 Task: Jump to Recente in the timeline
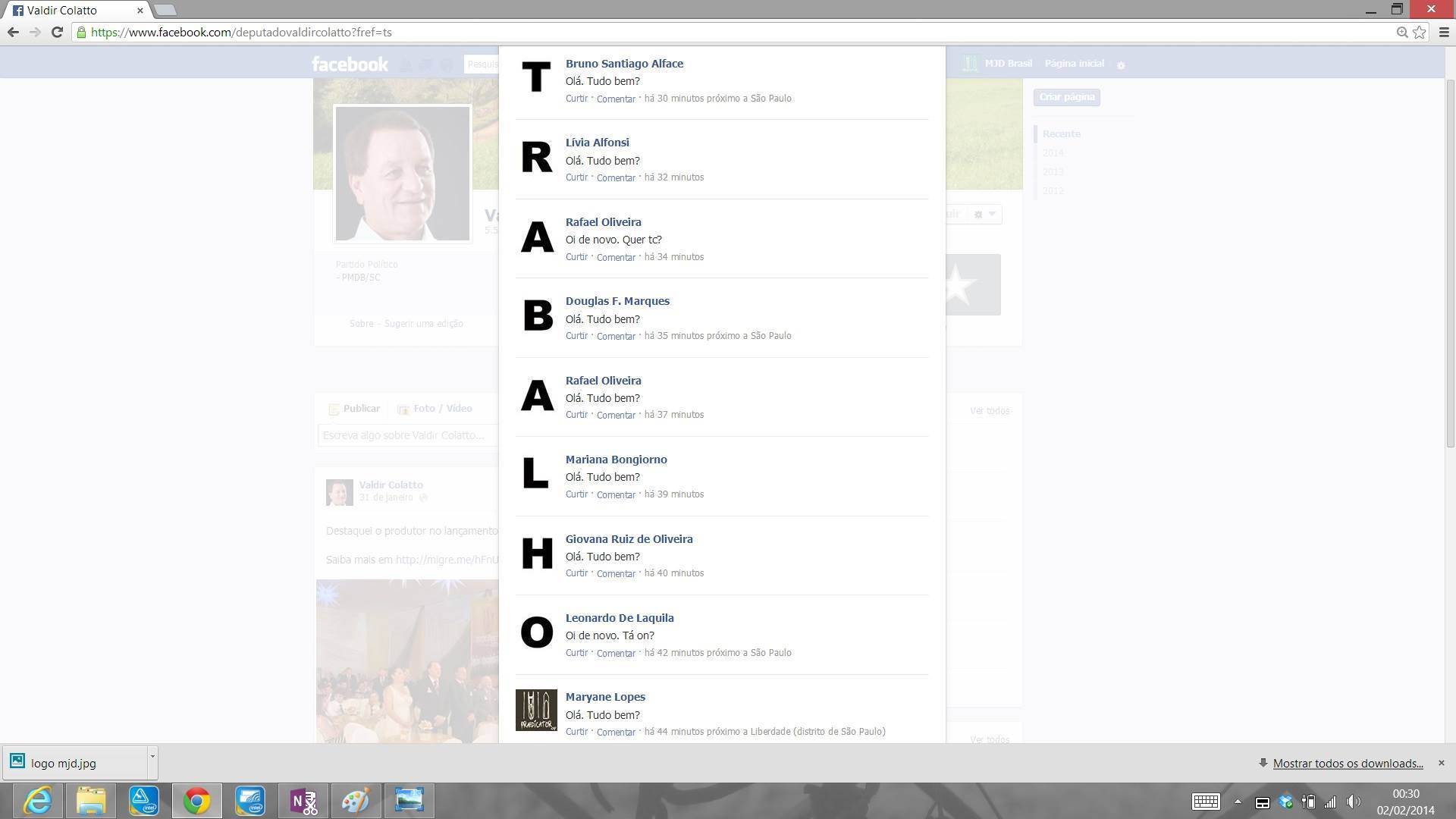[x=1061, y=134]
